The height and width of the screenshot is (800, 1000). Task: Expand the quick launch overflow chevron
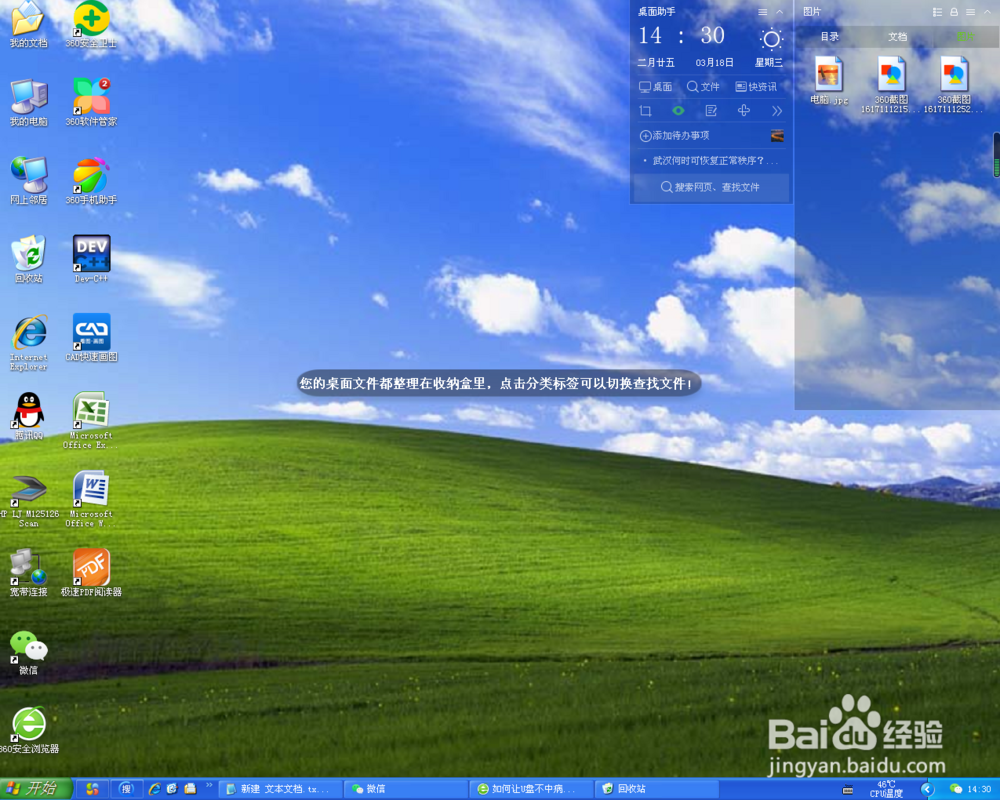[x=209, y=785]
